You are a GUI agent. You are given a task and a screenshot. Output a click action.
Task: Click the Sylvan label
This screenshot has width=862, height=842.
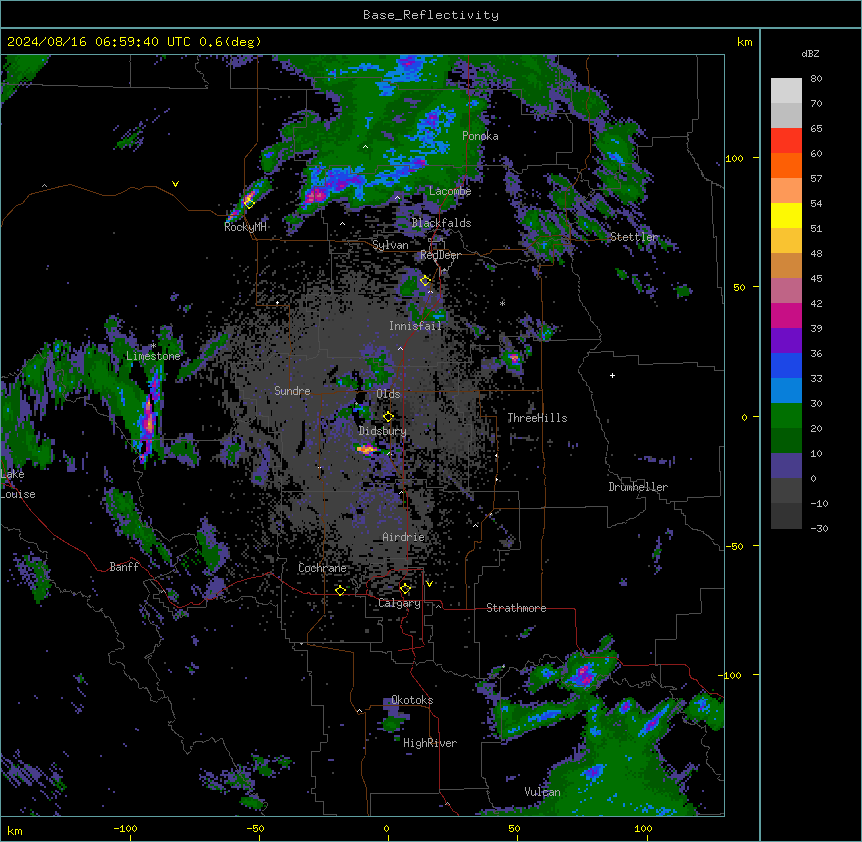click(390, 245)
